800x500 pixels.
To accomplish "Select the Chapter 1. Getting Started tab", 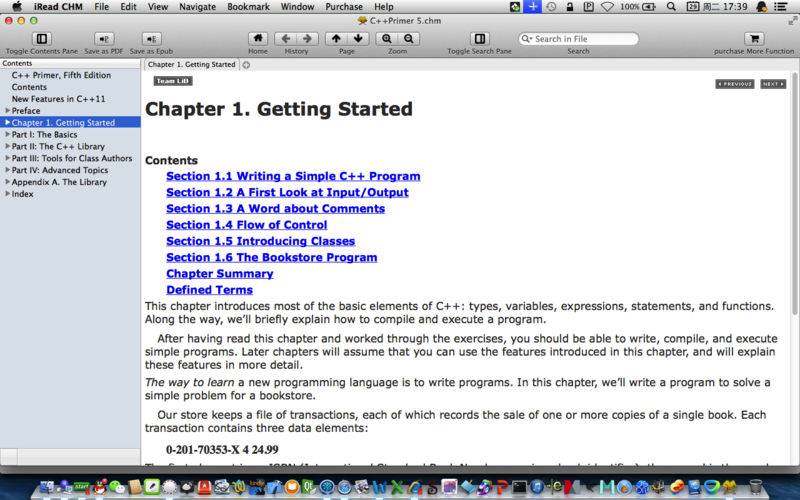I will (192, 64).
